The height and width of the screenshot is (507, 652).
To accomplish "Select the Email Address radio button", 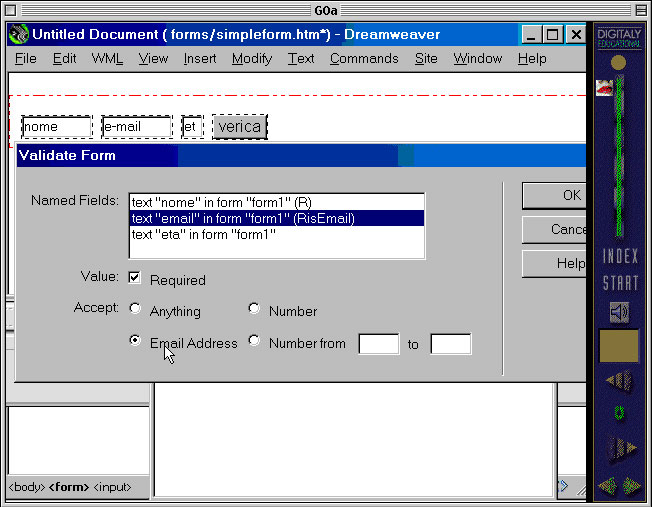I will point(135,340).
